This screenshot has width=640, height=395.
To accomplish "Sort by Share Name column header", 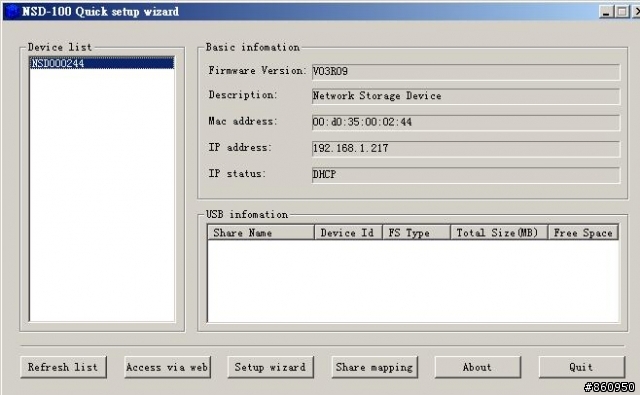I will point(261,233).
